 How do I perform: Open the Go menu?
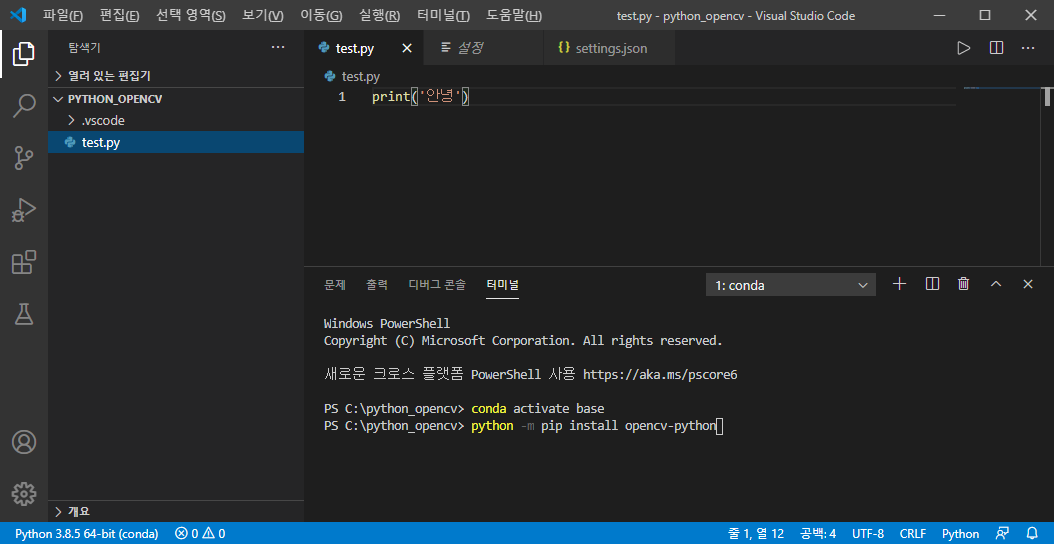321,15
